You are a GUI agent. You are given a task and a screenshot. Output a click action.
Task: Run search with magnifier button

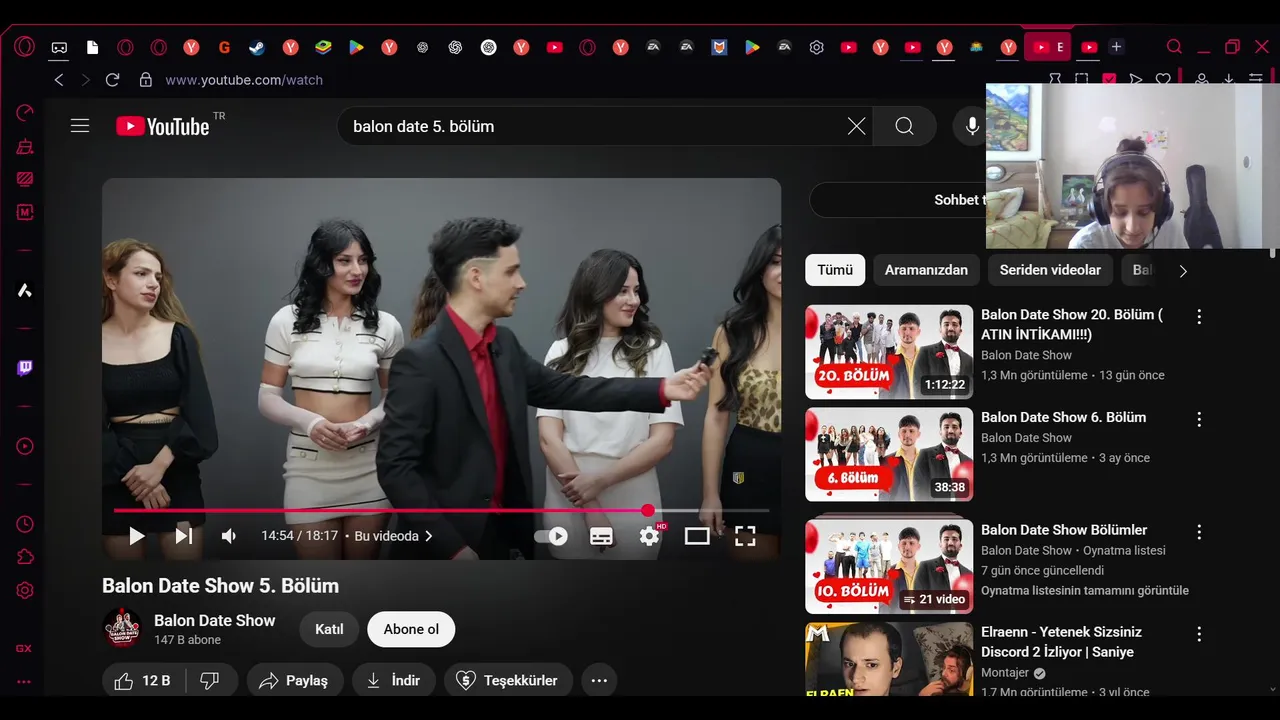pyautogui.click(x=904, y=126)
